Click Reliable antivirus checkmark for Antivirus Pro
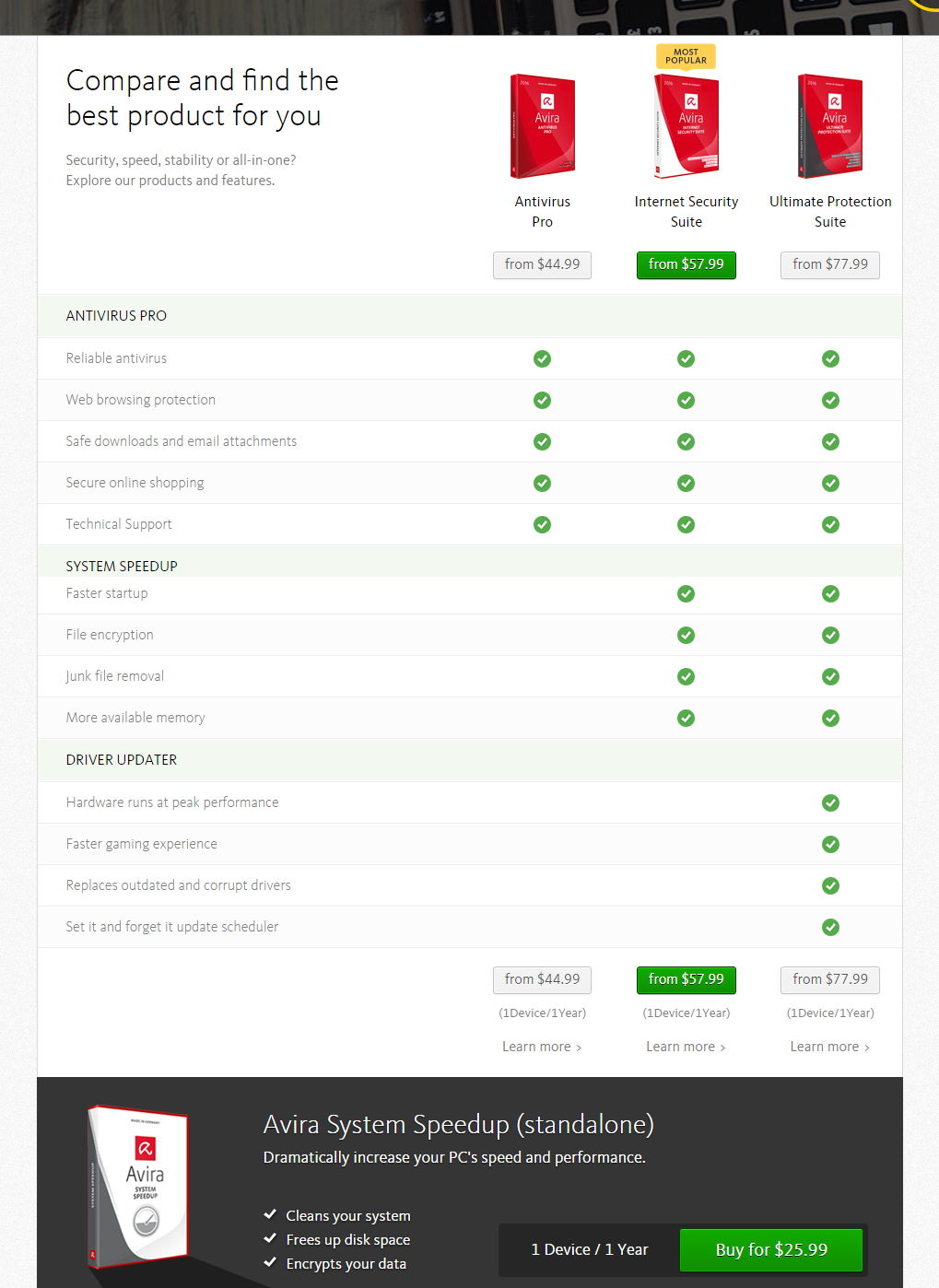Viewport: 939px width, 1288px height. (543, 358)
